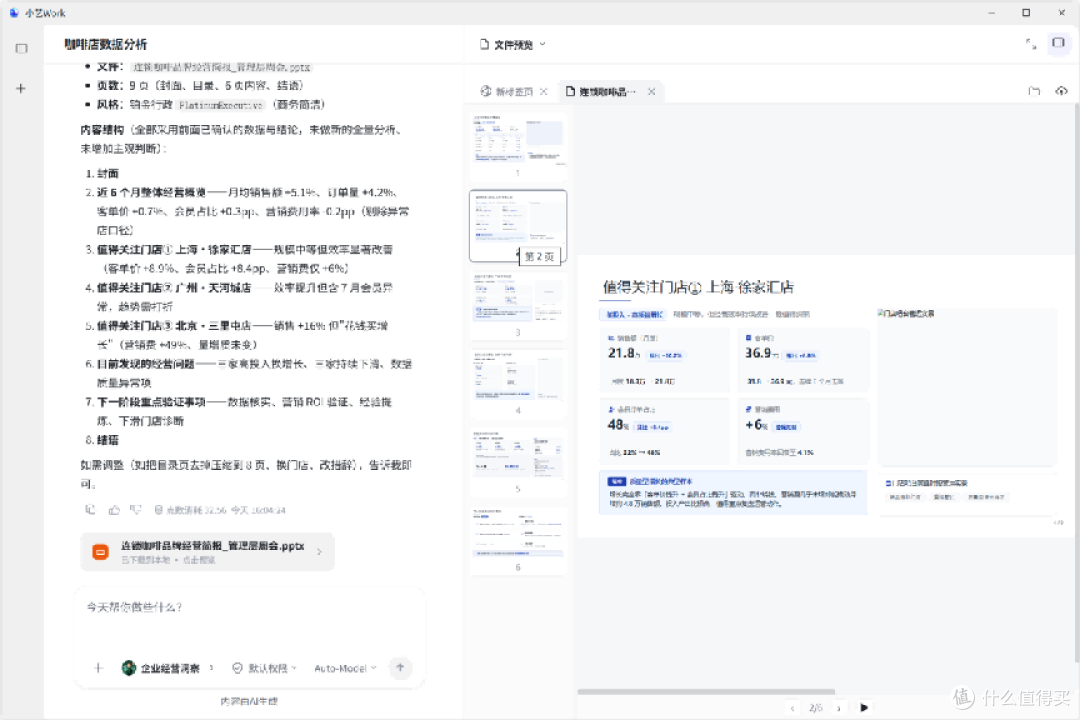Click the +6% marketing cost value
Image resolution: width=1080 pixels, height=720 pixels.
click(756, 425)
